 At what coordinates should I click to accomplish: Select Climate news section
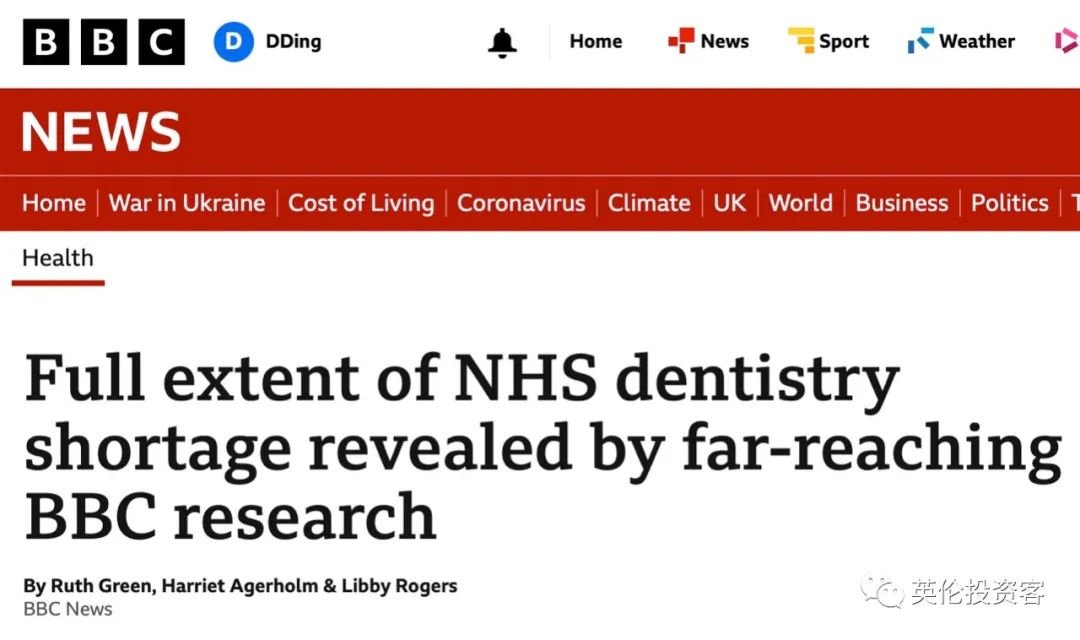pos(649,203)
